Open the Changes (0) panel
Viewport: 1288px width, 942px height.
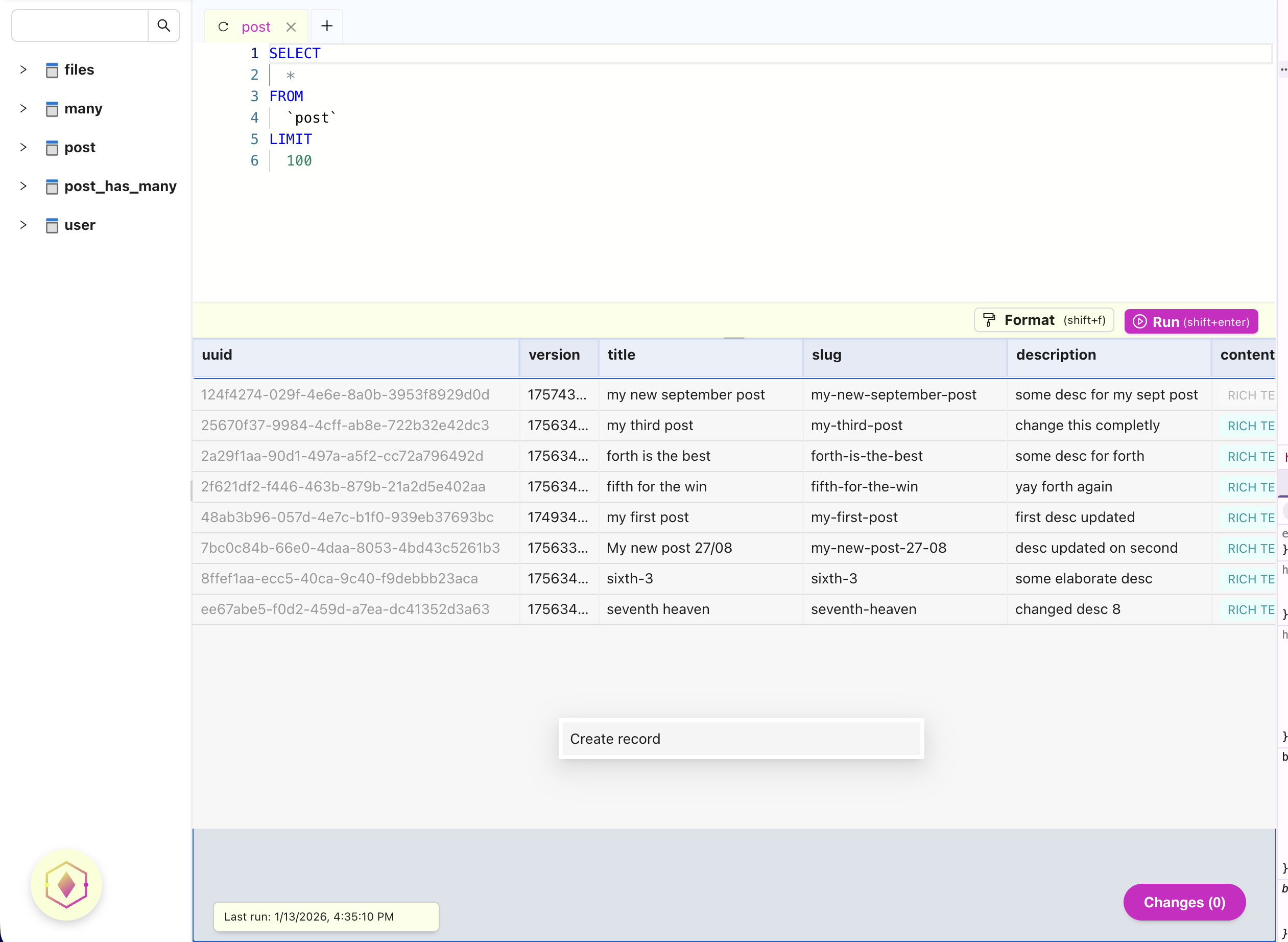coord(1184,902)
